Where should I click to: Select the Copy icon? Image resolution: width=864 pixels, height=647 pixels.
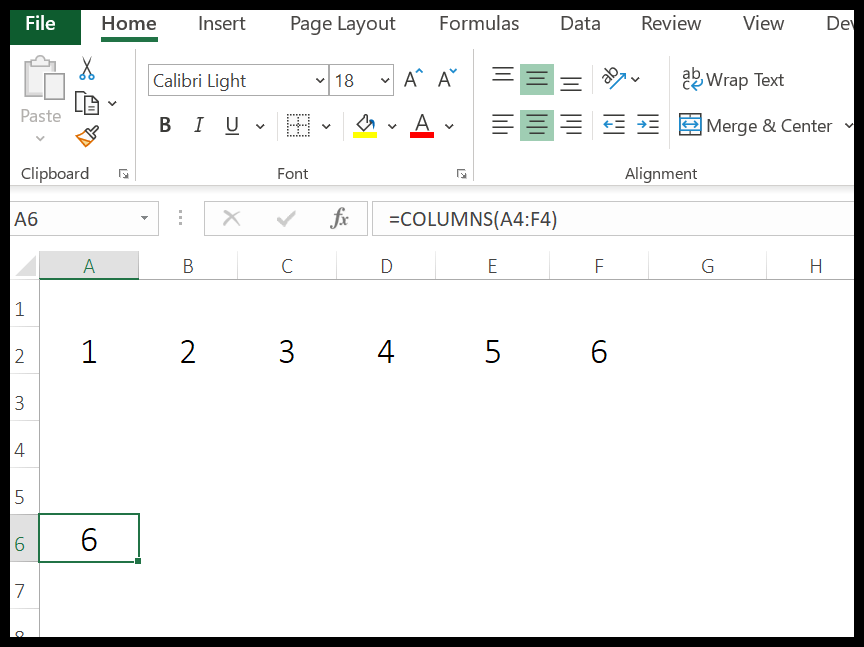85,103
